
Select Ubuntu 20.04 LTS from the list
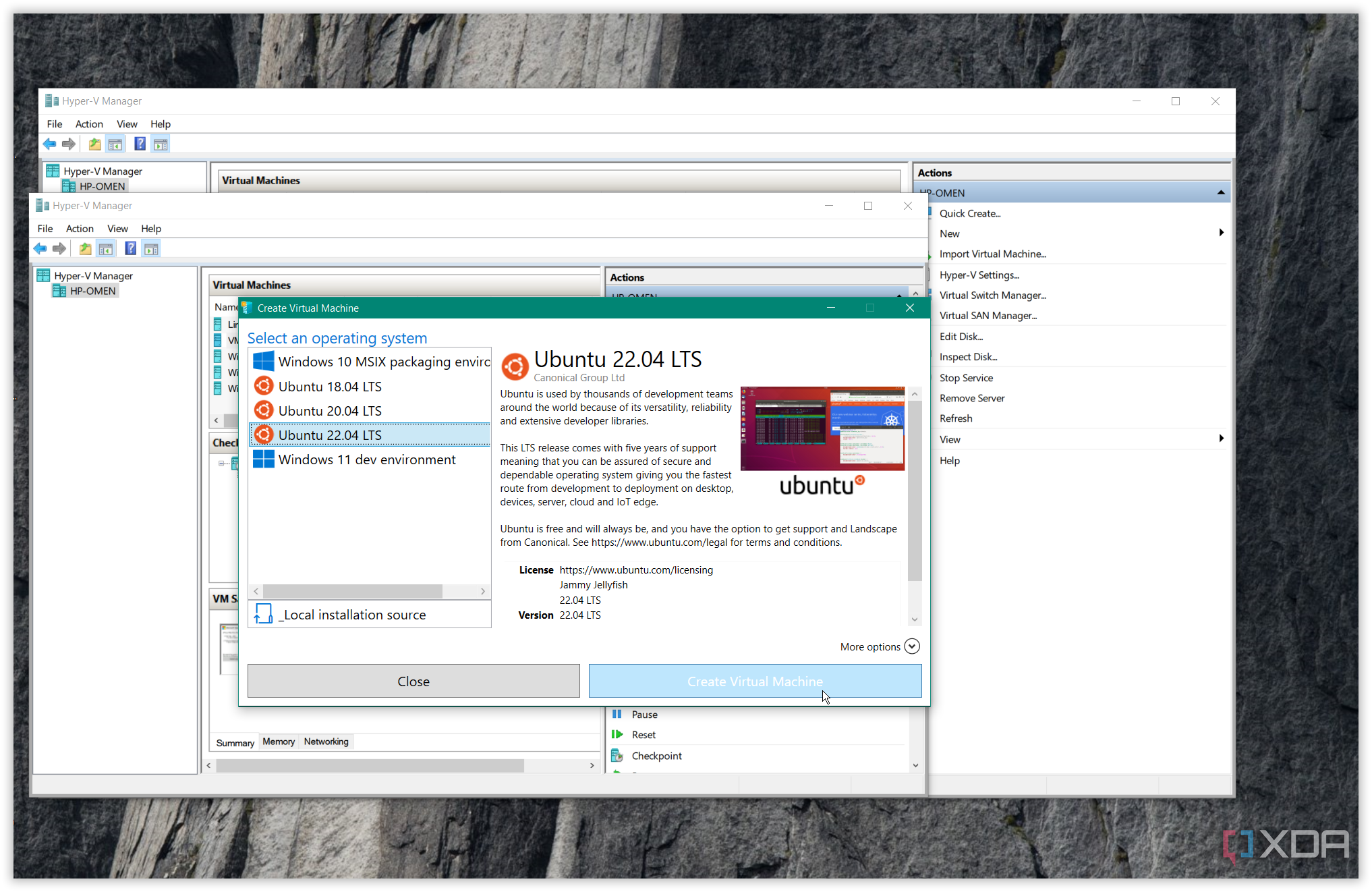point(370,411)
